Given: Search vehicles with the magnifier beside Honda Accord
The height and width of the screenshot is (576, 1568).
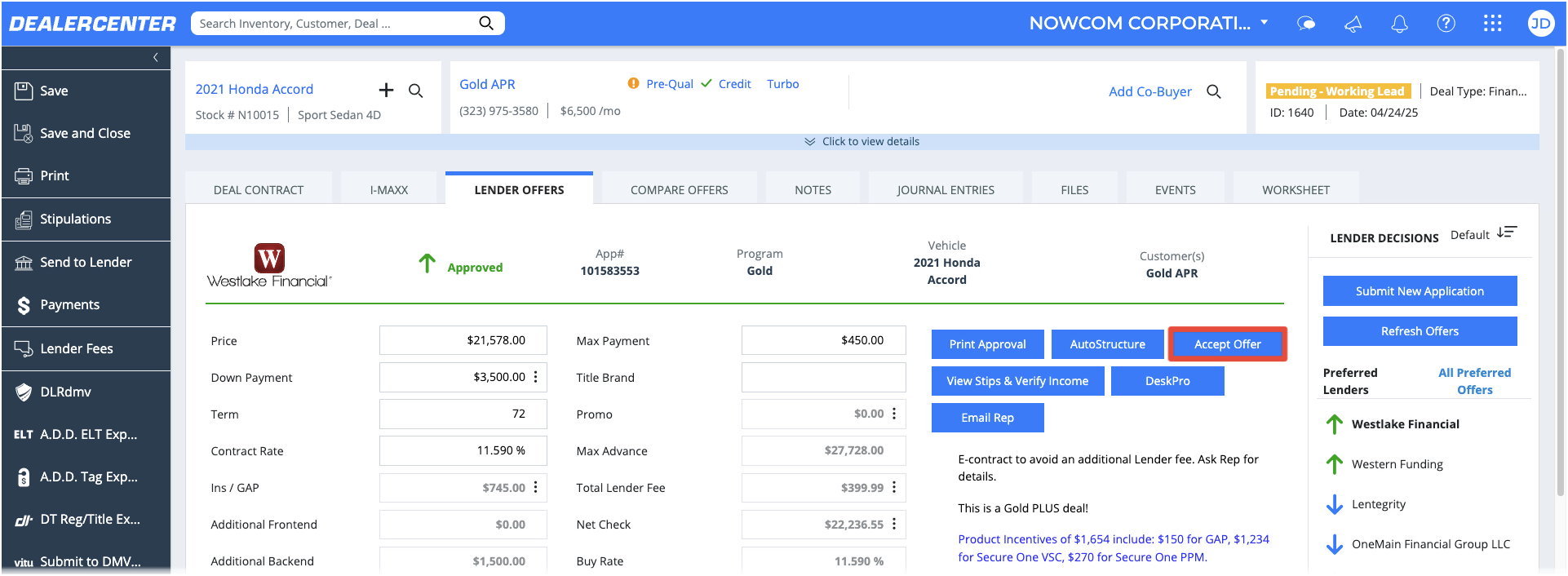Looking at the screenshot, I should pos(416,91).
